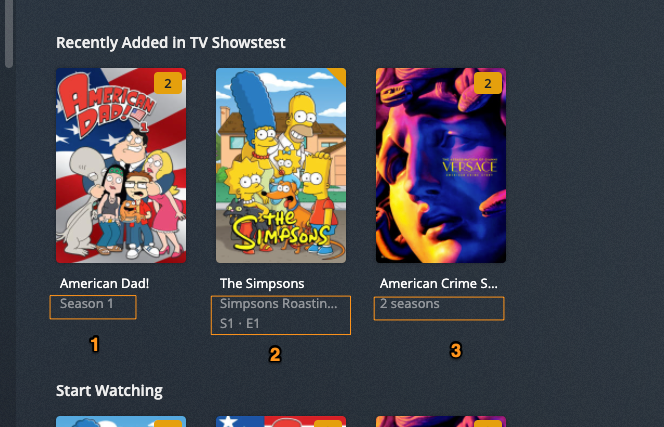
Task: Click the 2 seasons label under American Crime Story
Action: tap(409, 304)
